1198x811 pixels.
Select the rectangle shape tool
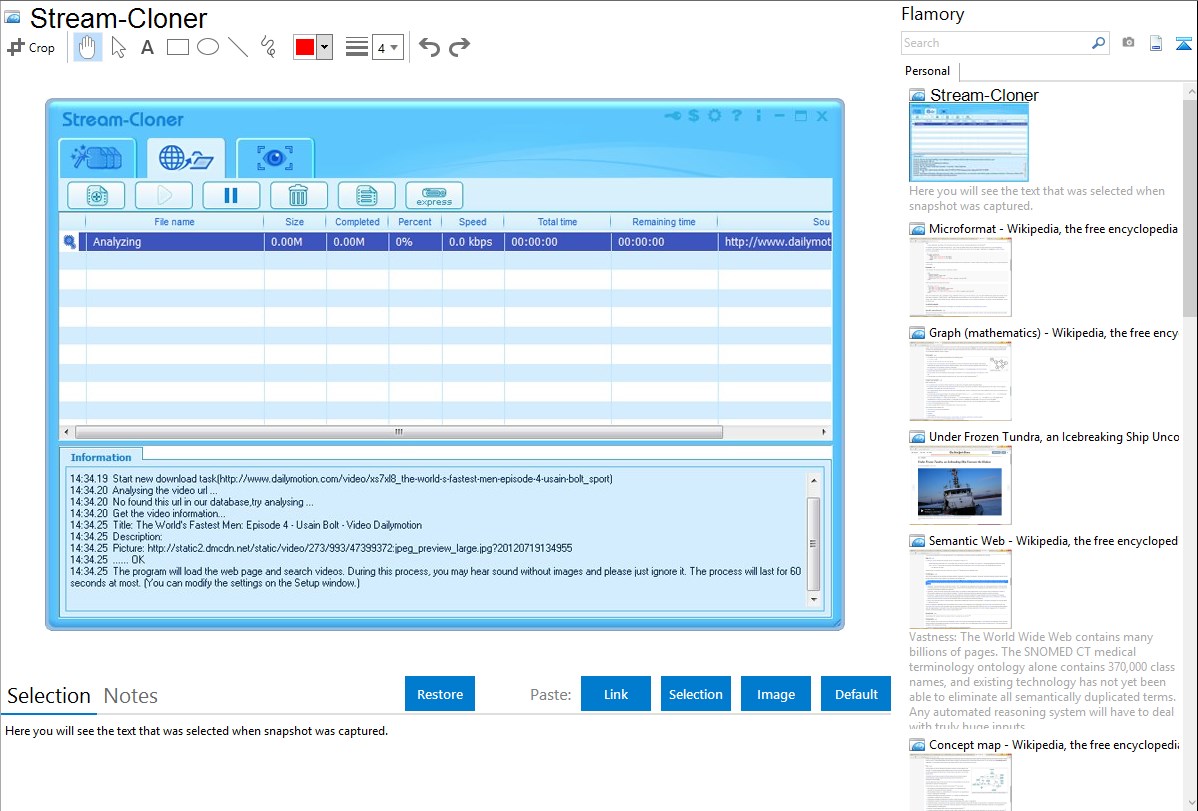pyautogui.click(x=177, y=47)
